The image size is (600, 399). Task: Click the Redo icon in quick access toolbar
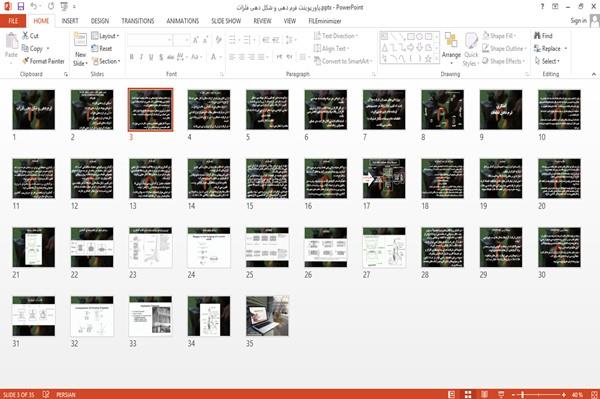[51, 7]
